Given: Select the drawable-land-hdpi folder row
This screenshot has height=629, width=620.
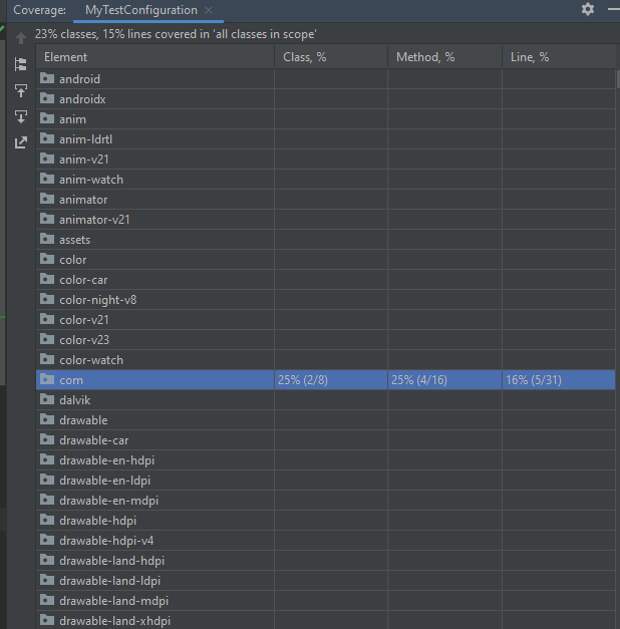Looking at the screenshot, I should [x=326, y=560].
